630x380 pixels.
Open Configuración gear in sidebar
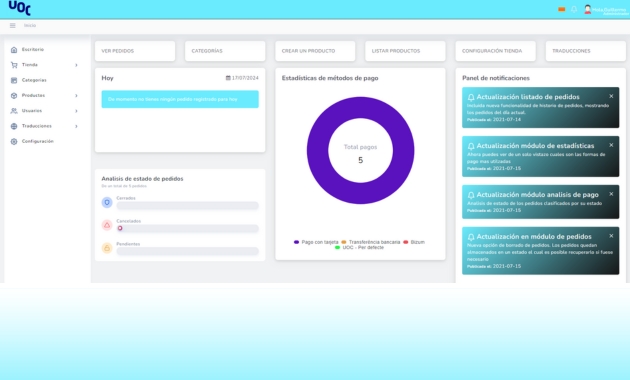[14, 141]
